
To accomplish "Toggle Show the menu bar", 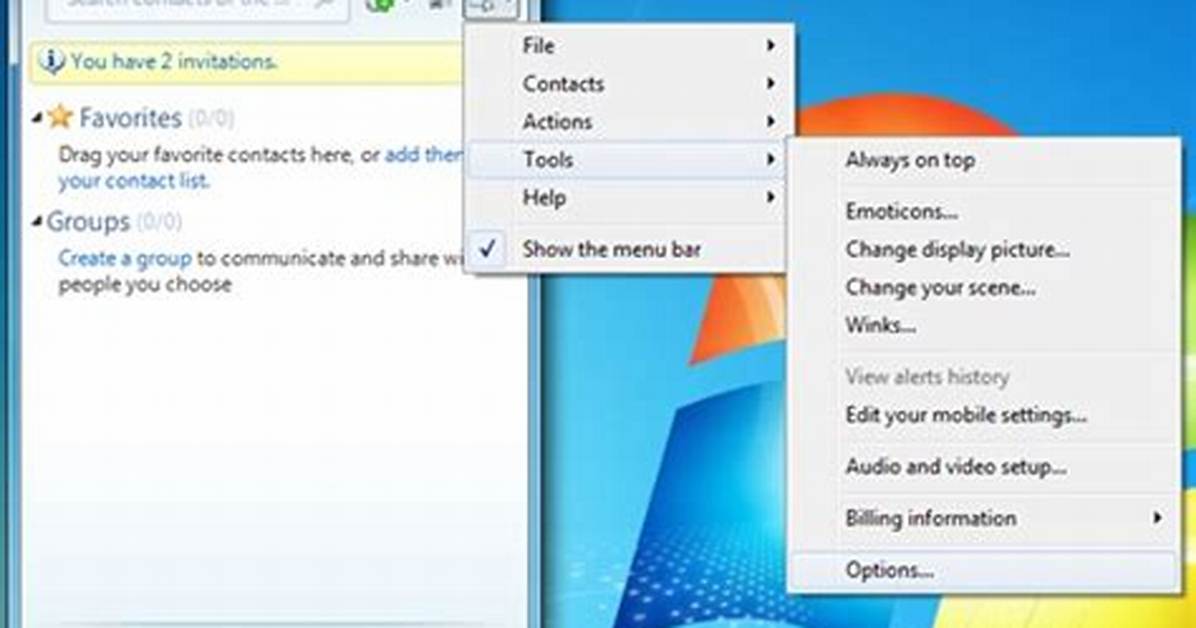I will point(627,249).
